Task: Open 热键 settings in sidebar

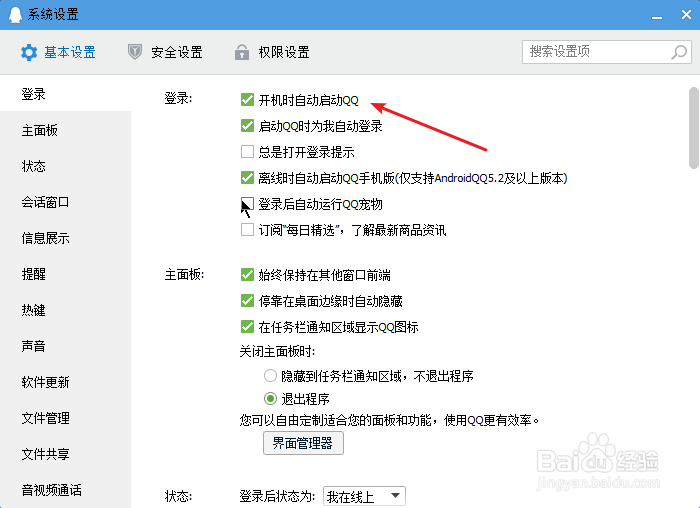Action: [65, 310]
